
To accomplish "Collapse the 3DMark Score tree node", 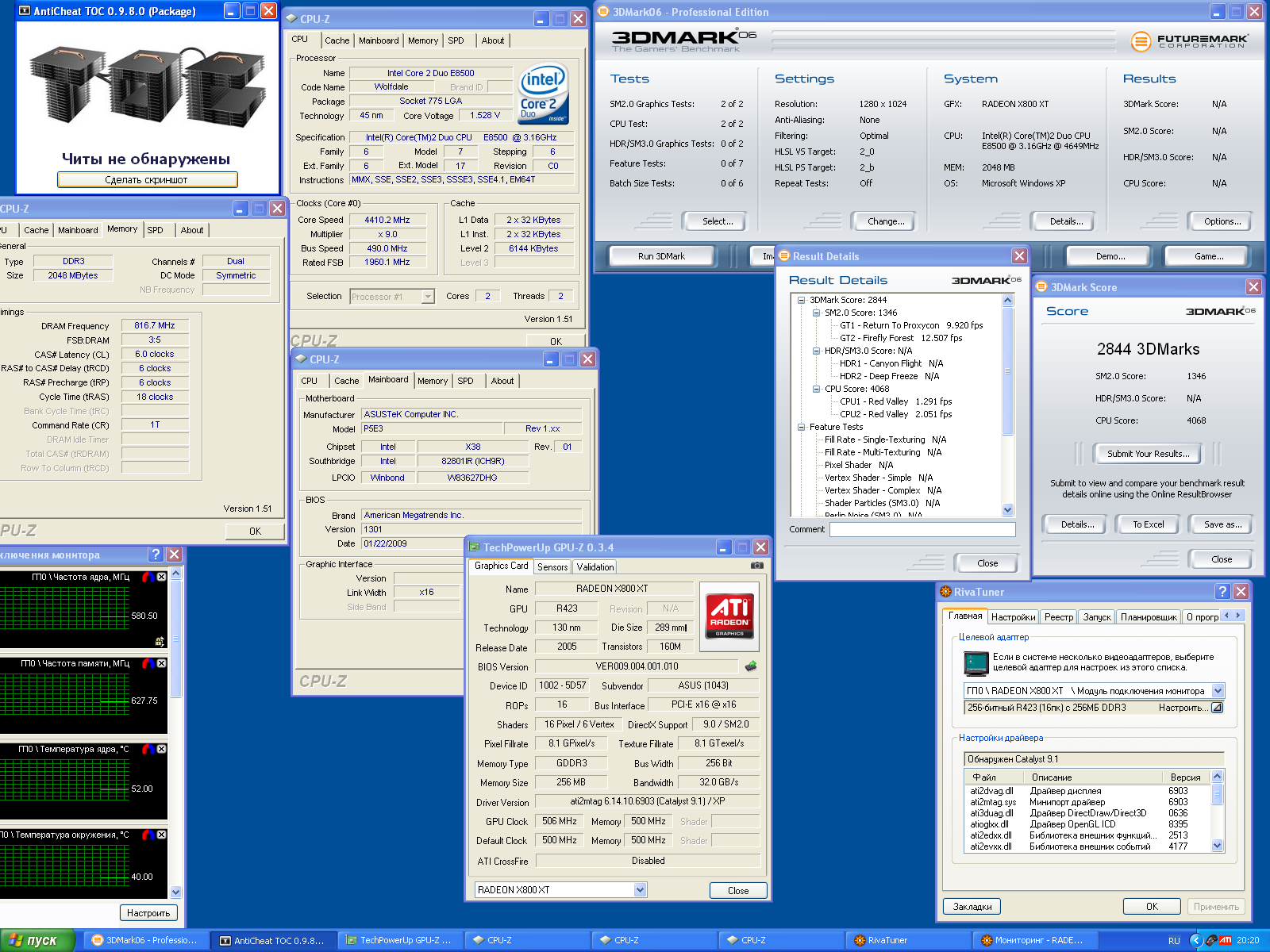I will click(x=801, y=300).
